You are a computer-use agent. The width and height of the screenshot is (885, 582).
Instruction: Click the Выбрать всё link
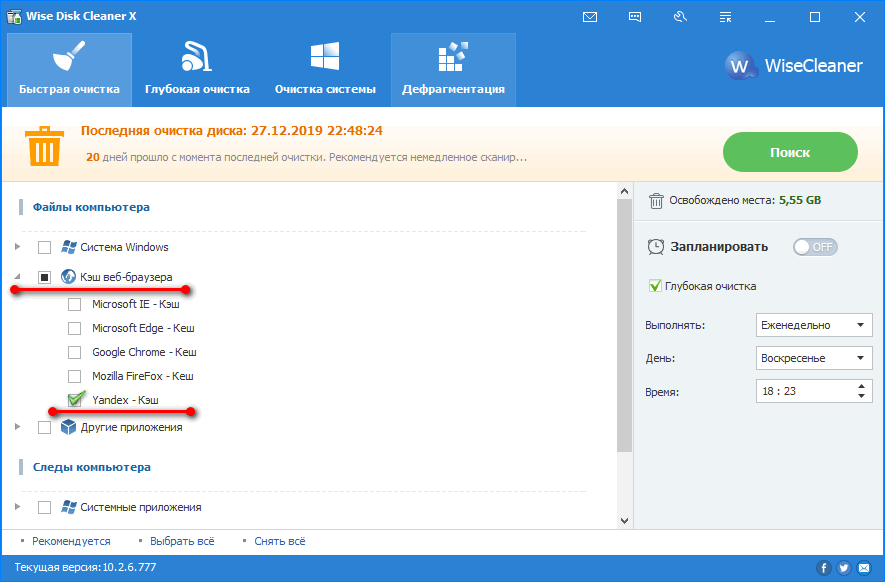pos(182,541)
